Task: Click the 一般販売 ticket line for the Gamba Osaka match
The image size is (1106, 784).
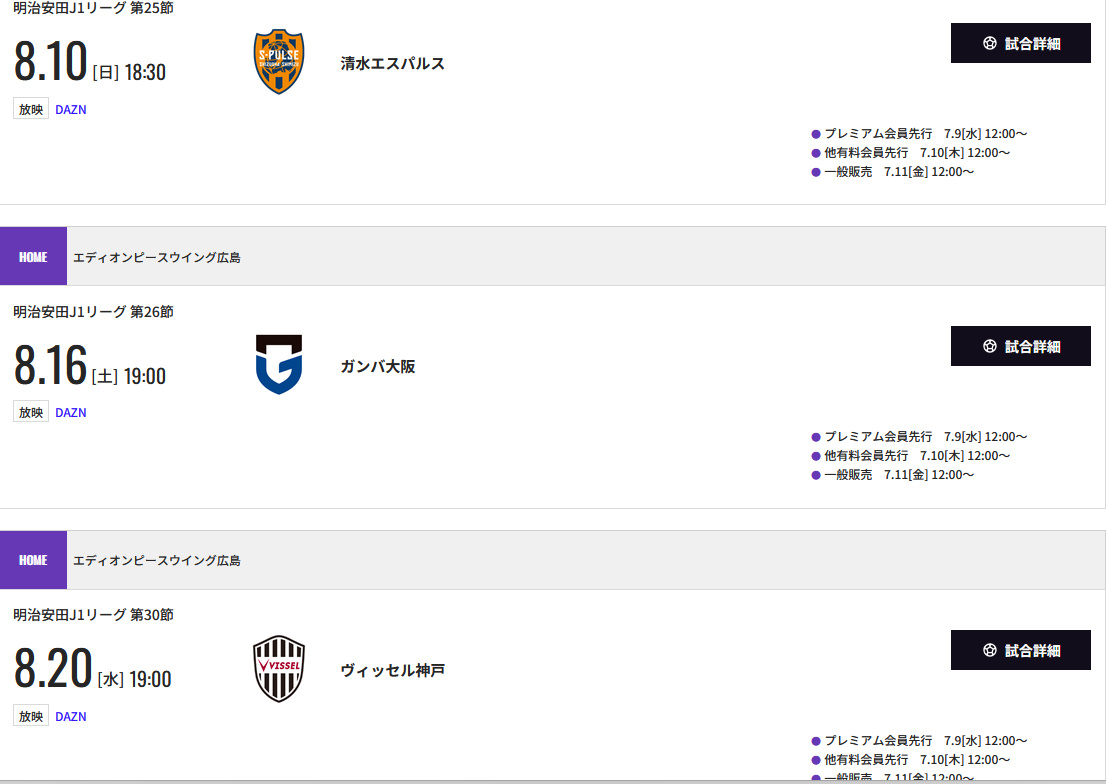Action: pos(897,475)
